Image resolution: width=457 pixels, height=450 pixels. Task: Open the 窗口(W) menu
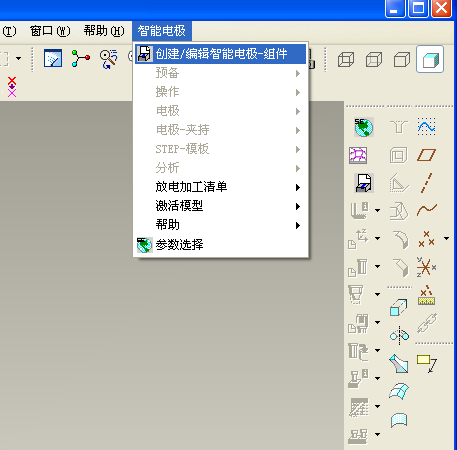[x=50, y=31]
